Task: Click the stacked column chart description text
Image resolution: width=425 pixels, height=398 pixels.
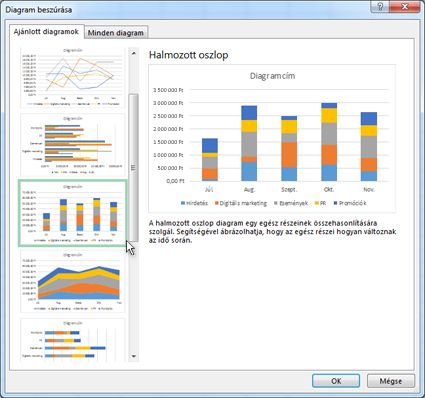Action: point(272,232)
